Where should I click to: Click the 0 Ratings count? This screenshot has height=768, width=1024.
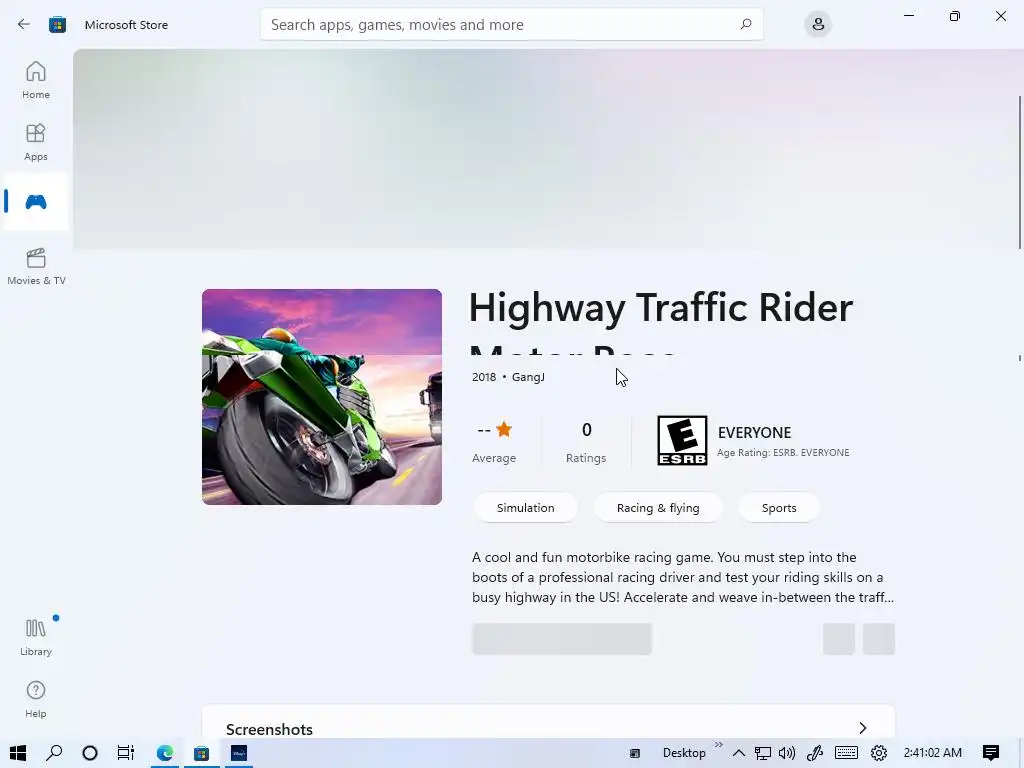586,441
